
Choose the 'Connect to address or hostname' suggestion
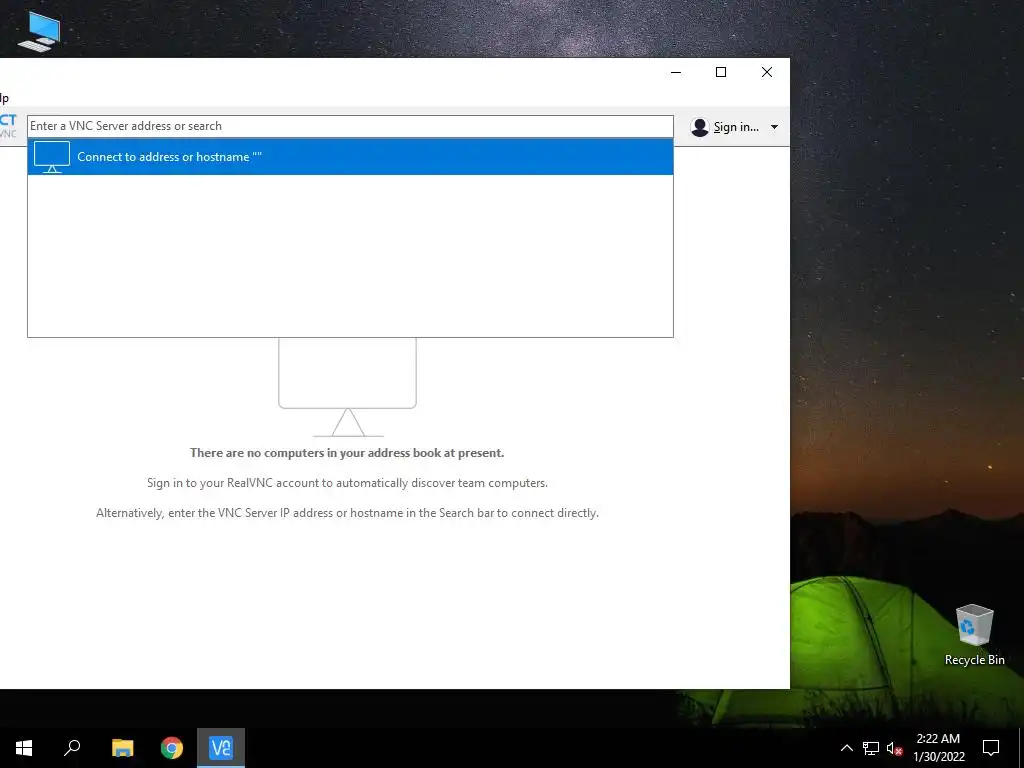click(x=350, y=157)
